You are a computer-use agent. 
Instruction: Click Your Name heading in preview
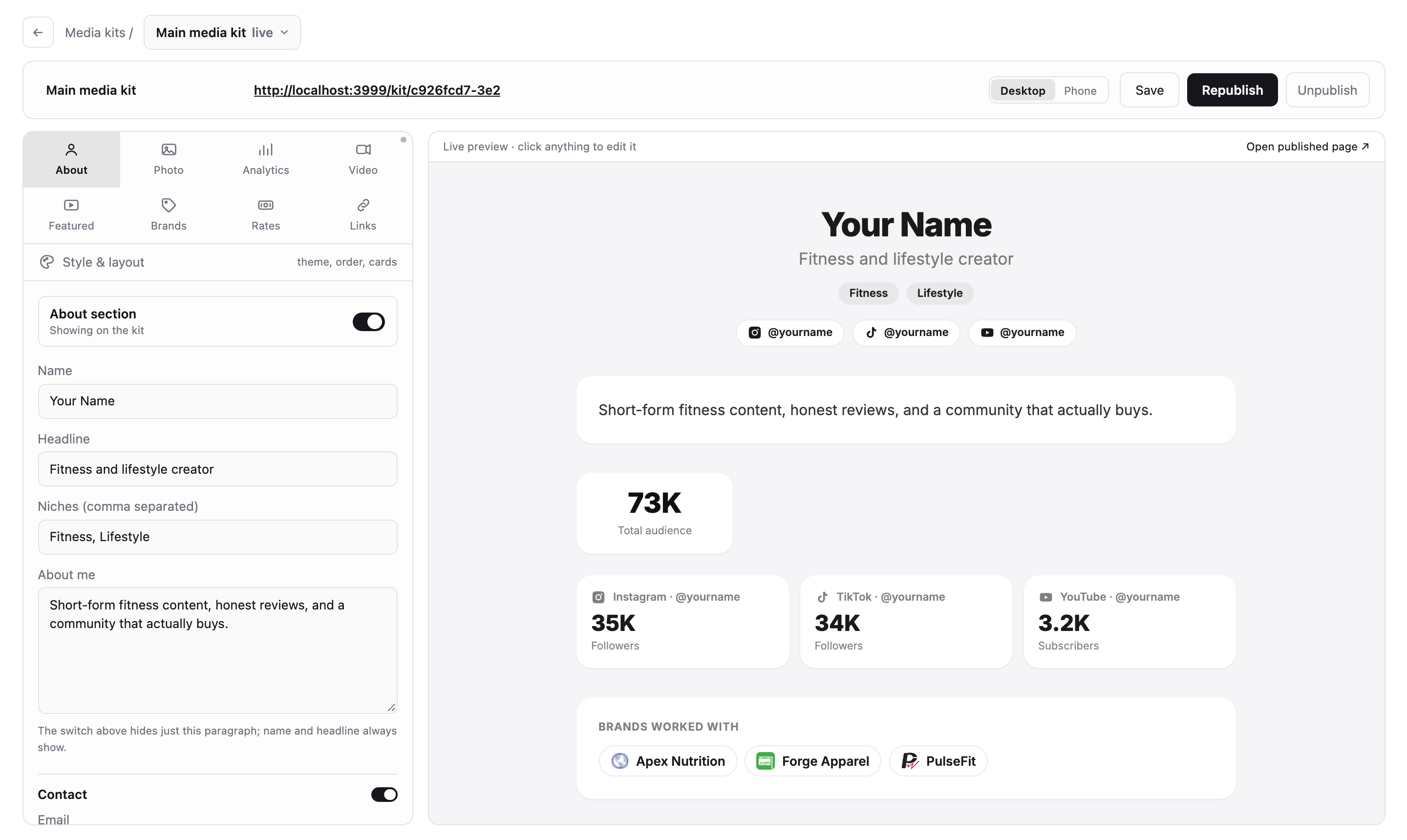[x=906, y=225]
